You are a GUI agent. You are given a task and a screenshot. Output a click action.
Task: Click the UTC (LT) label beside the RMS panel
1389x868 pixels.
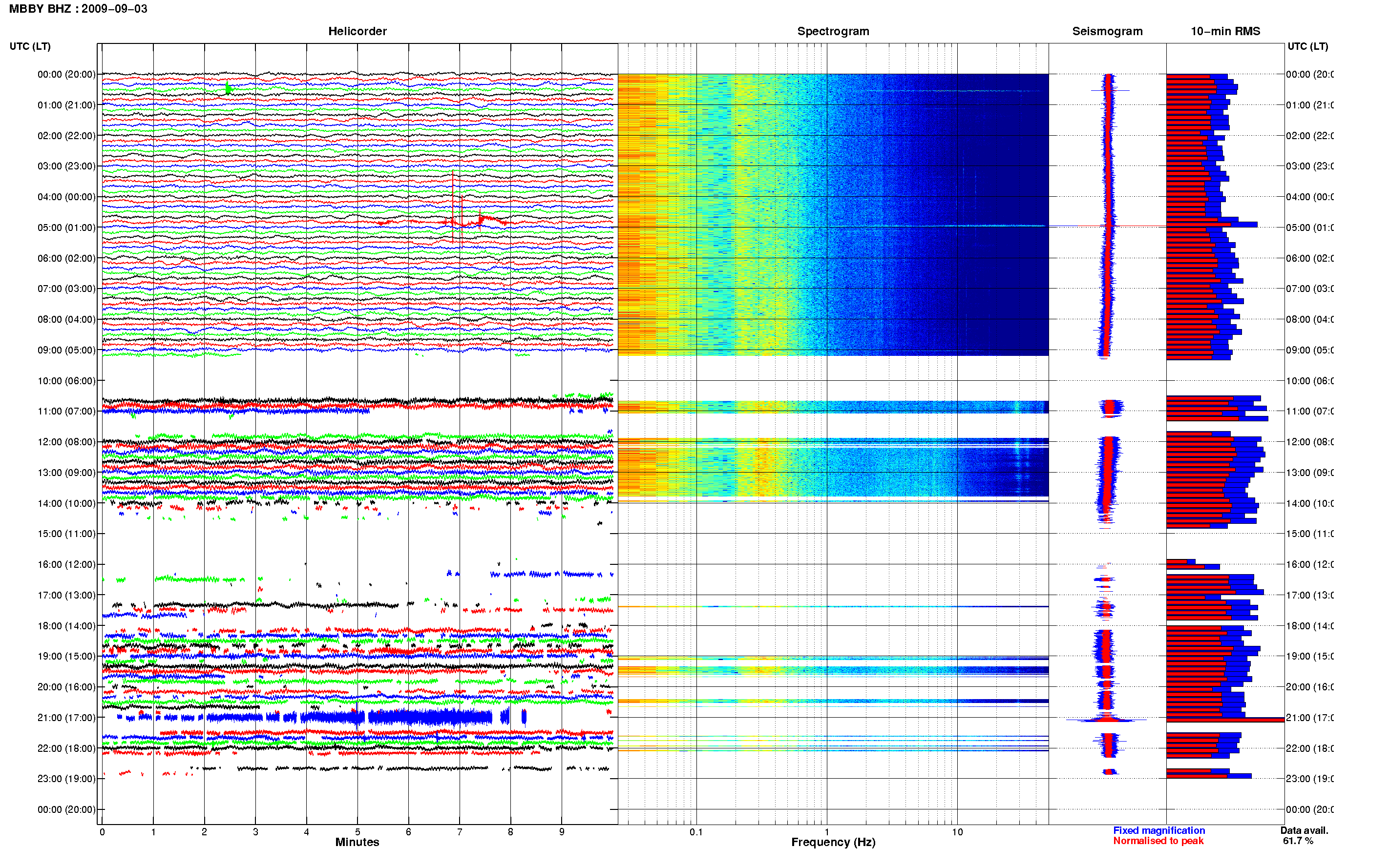[1307, 46]
